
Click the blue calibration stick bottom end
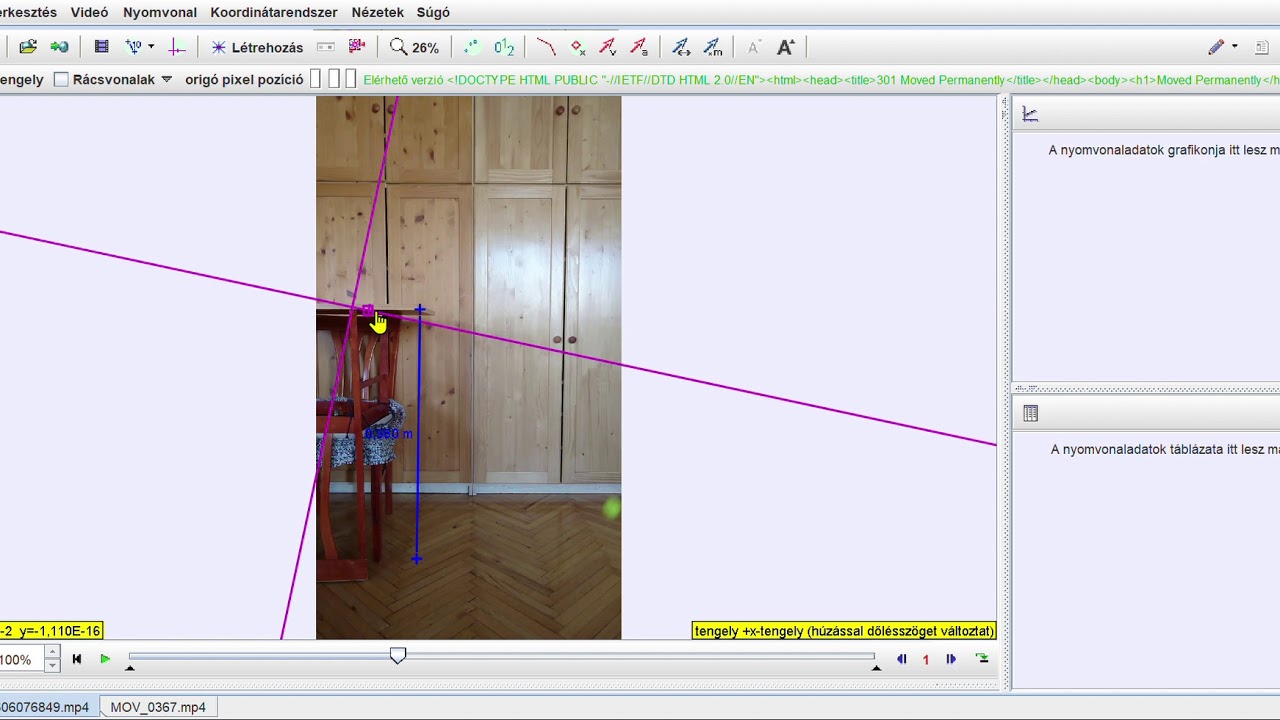tap(416, 559)
